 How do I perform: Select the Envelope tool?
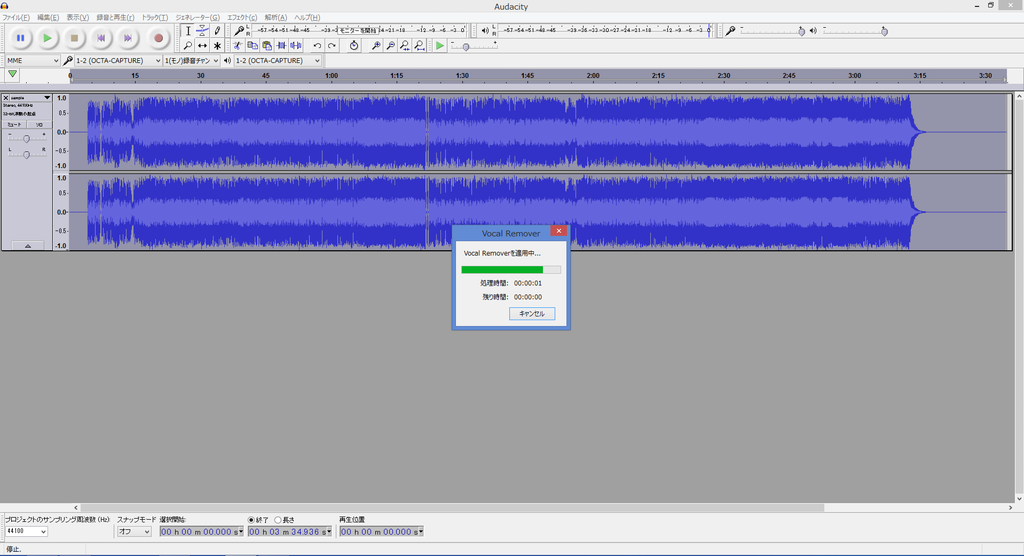[202, 31]
